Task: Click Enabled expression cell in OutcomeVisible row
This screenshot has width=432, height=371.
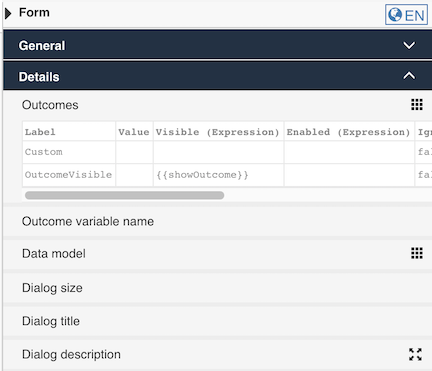Action: pyautogui.click(x=349, y=175)
